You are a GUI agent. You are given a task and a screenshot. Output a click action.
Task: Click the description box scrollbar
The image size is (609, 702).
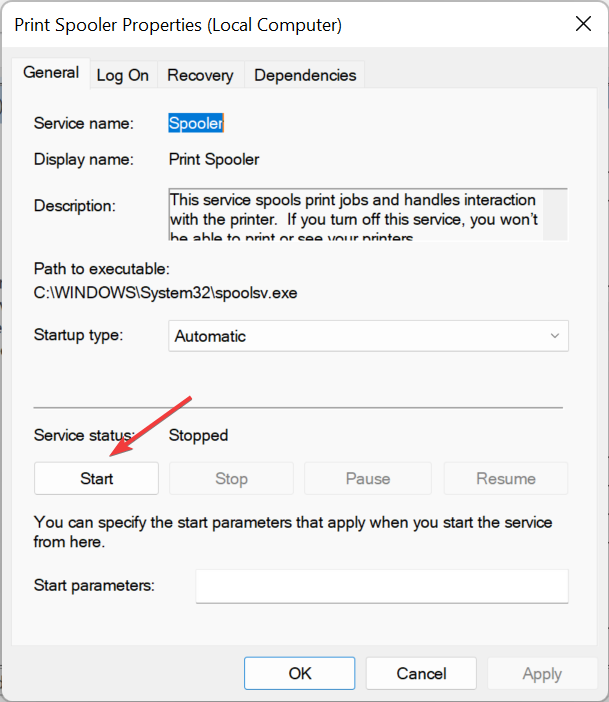tap(556, 214)
